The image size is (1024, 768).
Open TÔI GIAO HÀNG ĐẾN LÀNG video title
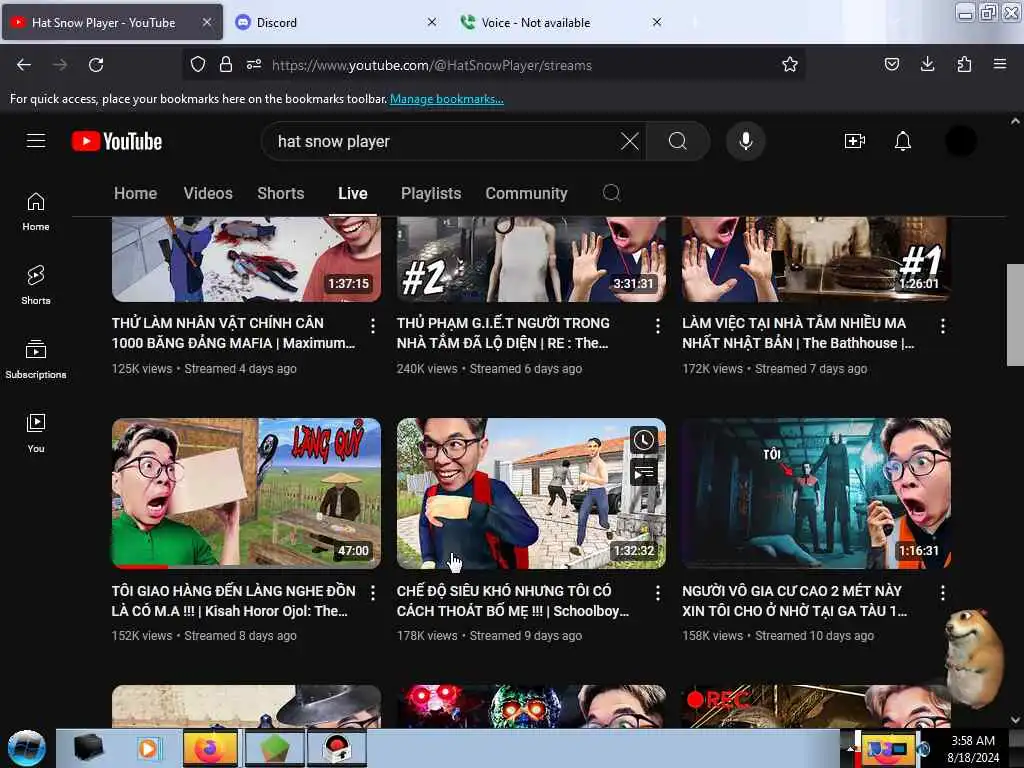click(233, 600)
